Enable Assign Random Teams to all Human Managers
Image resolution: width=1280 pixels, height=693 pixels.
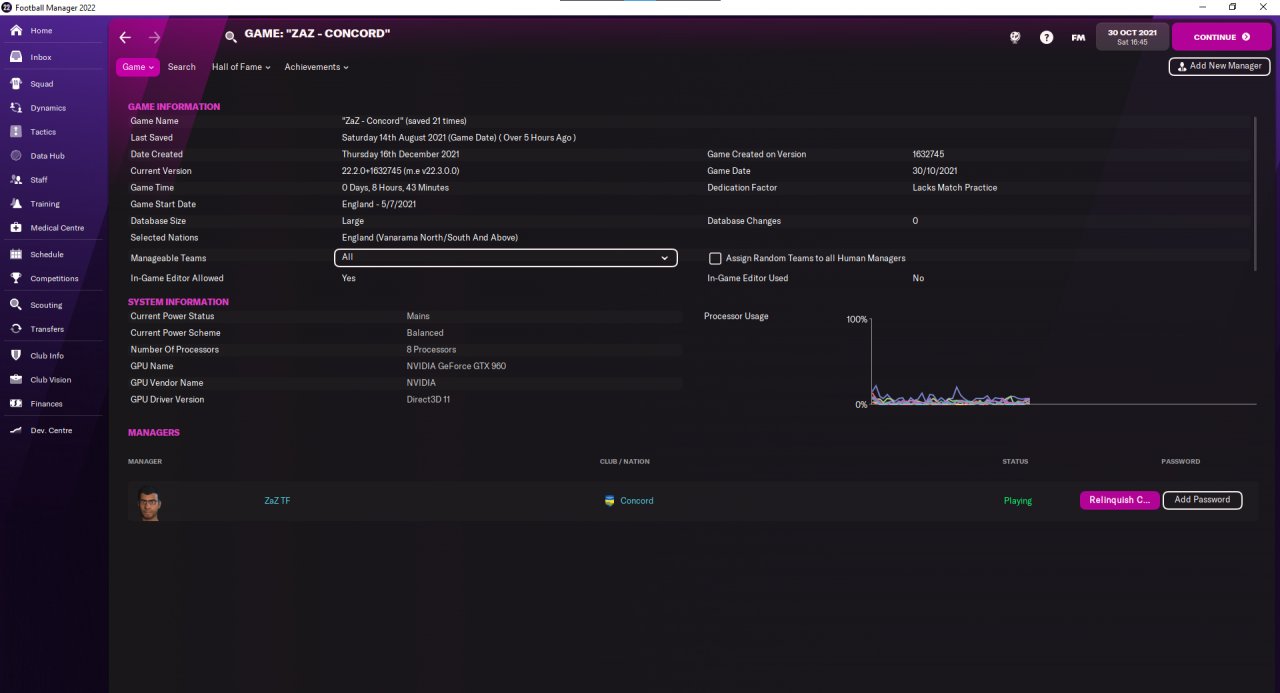coord(715,258)
